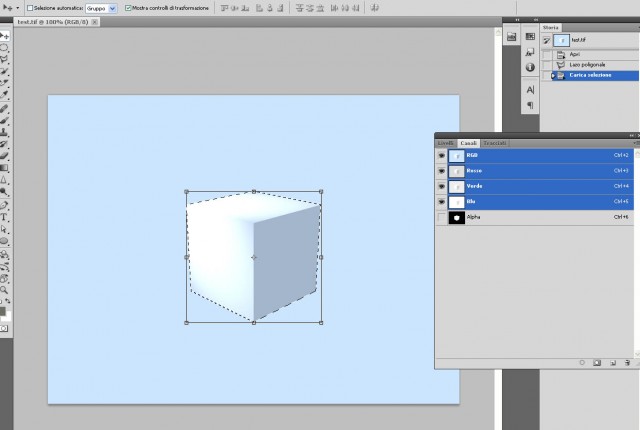Hide the Blu channel eye
The height and width of the screenshot is (430, 640).
442,202
